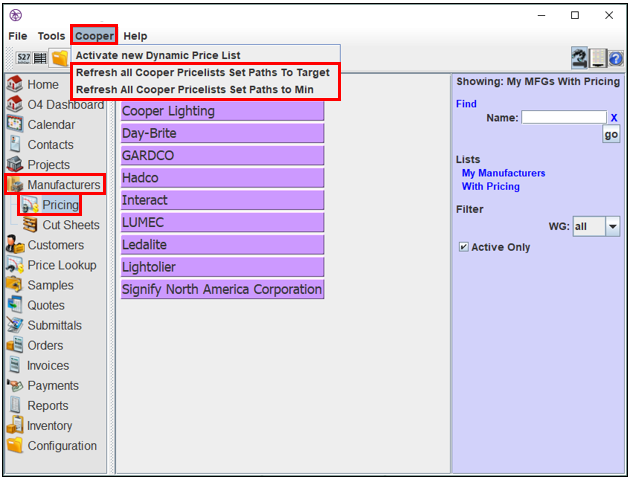Image resolution: width=629 pixels, height=480 pixels.
Task: Select Signify North America Corporation
Action: click(222, 289)
